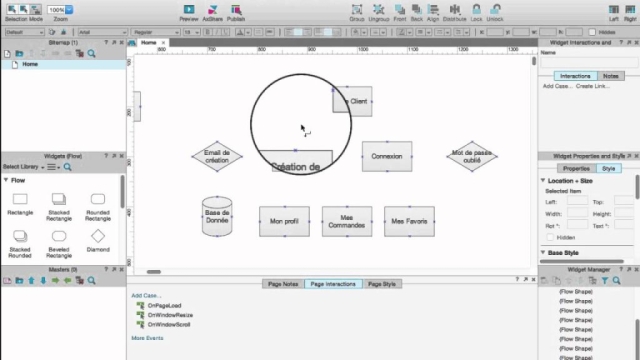Click the Publish toolbar icon
Viewport: 640px width, 360px height.
236,9
